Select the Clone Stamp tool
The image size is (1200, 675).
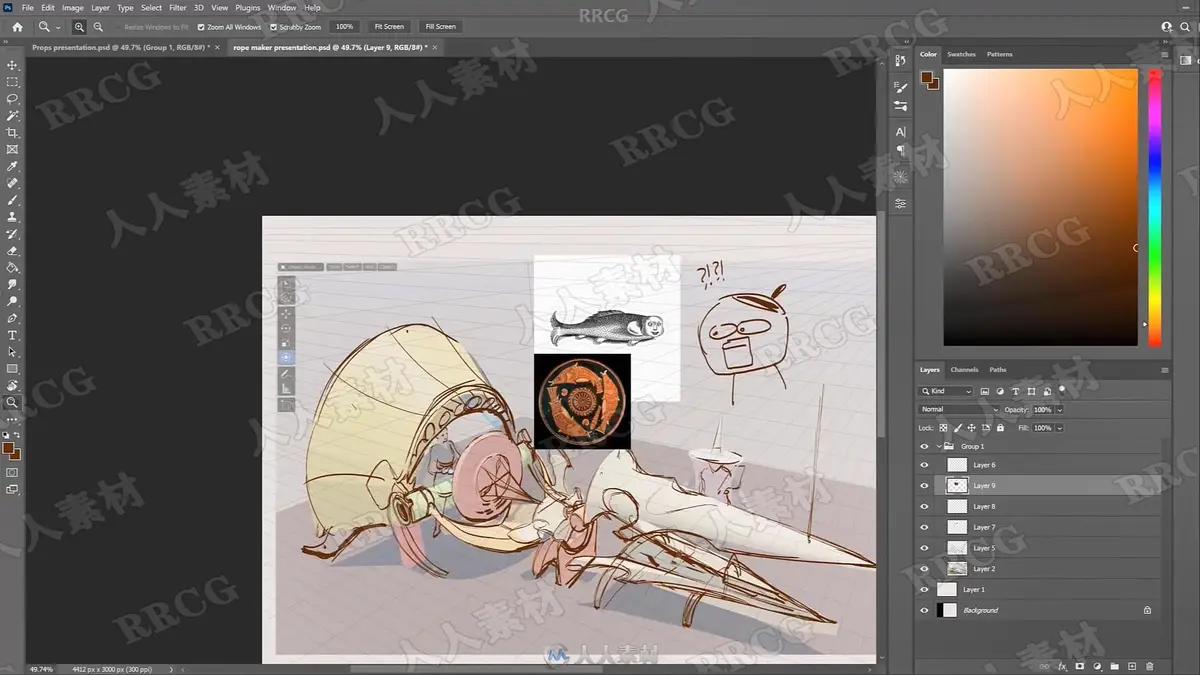click(12, 217)
